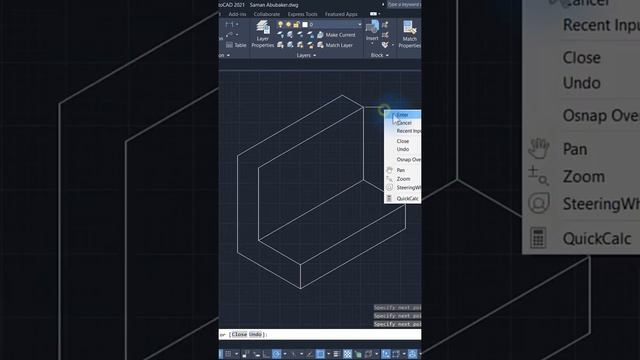Screen dimensions: 640x360
Task: Toggle Isometric Drafting in status bar
Action: click(x=293, y=353)
